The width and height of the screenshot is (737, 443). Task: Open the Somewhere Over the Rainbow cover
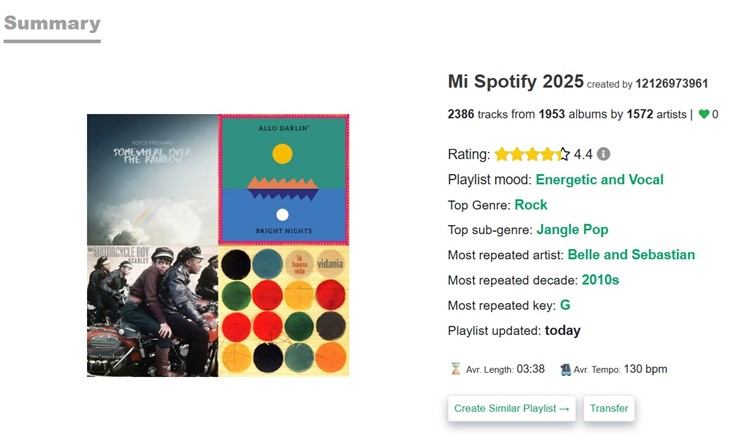click(152, 180)
